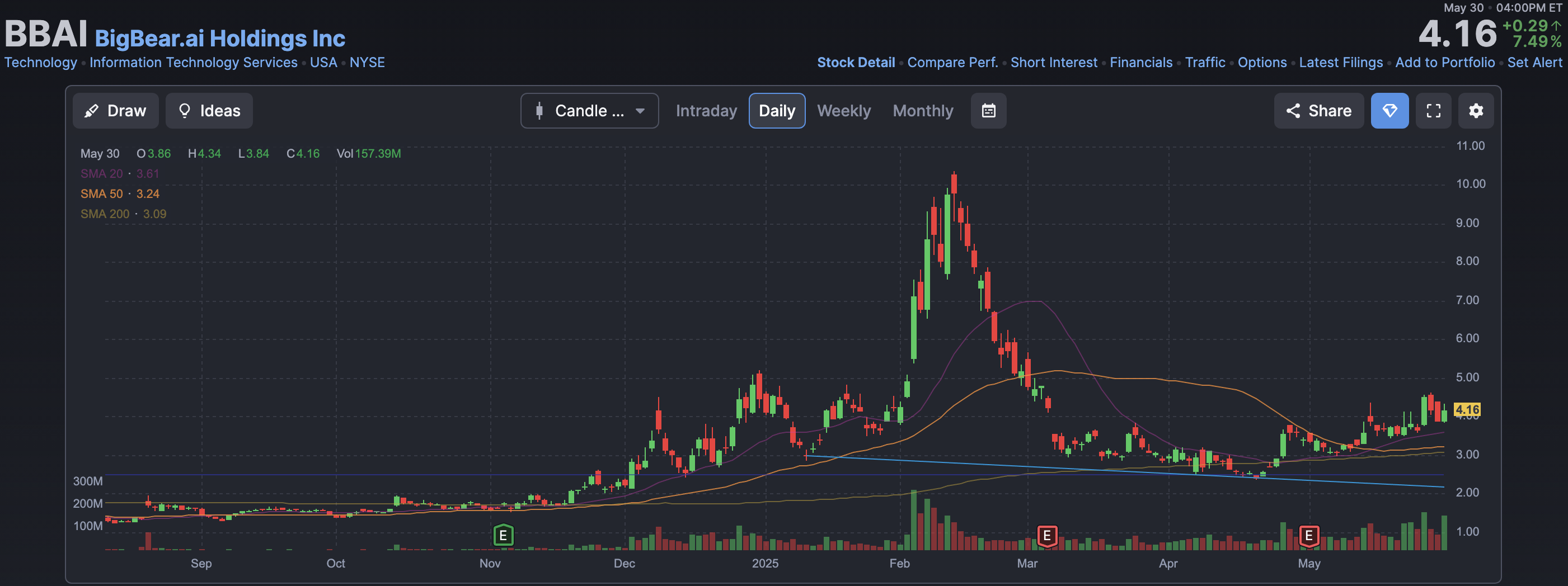Viewport: 1568px width, 586px height.
Task: Open the calendar date range picker
Action: tap(988, 111)
